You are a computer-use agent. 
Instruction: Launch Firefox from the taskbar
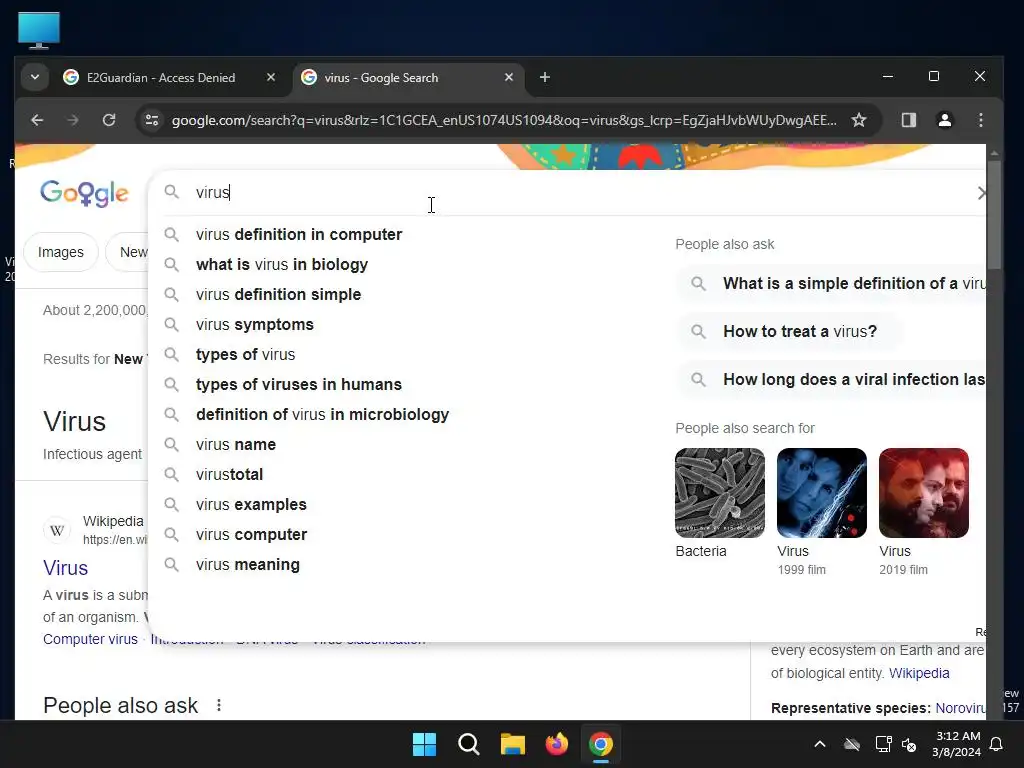pyautogui.click(x=556, y=744)
